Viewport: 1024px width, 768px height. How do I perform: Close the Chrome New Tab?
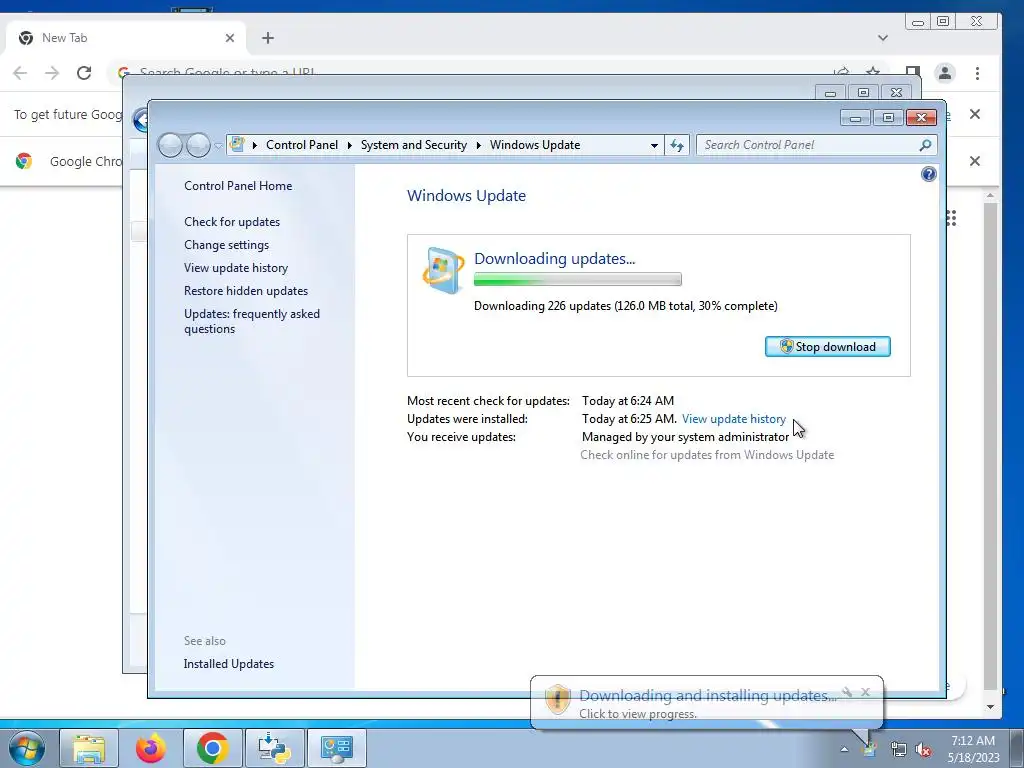[230, 38]
